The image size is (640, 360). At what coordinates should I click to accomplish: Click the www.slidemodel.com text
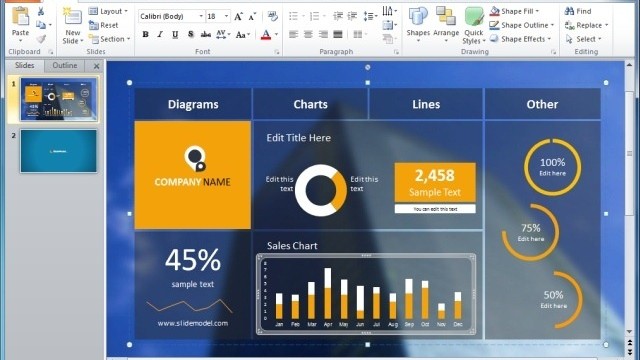193,323
